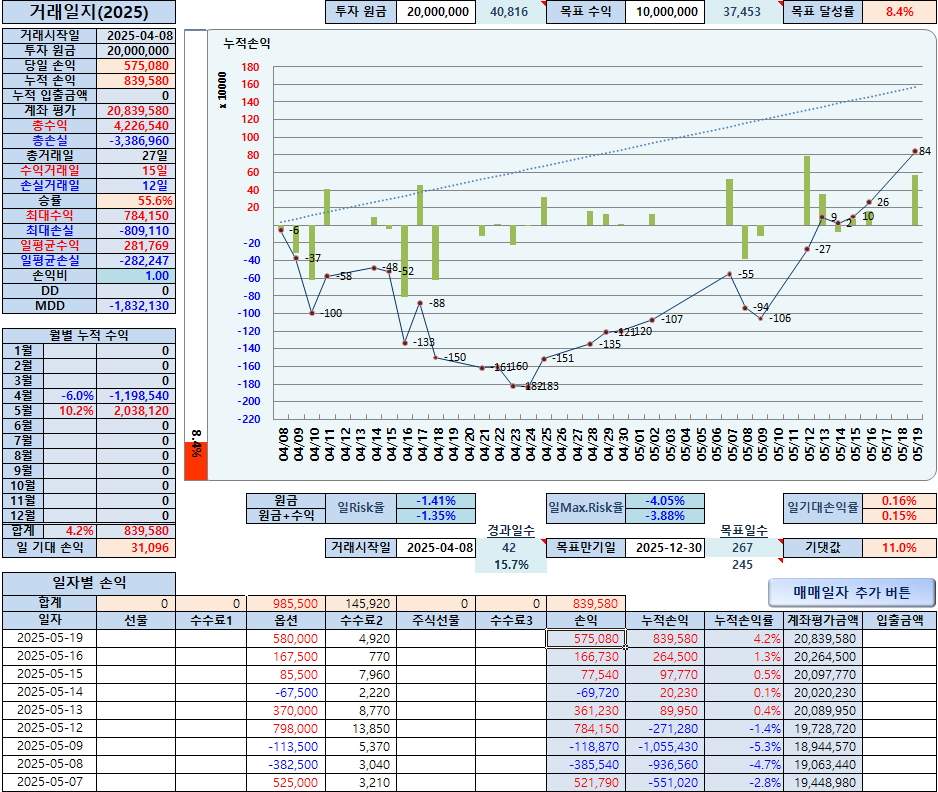
Task: Select the 일평균손실 value -282,247
Action: pos(136,260)
